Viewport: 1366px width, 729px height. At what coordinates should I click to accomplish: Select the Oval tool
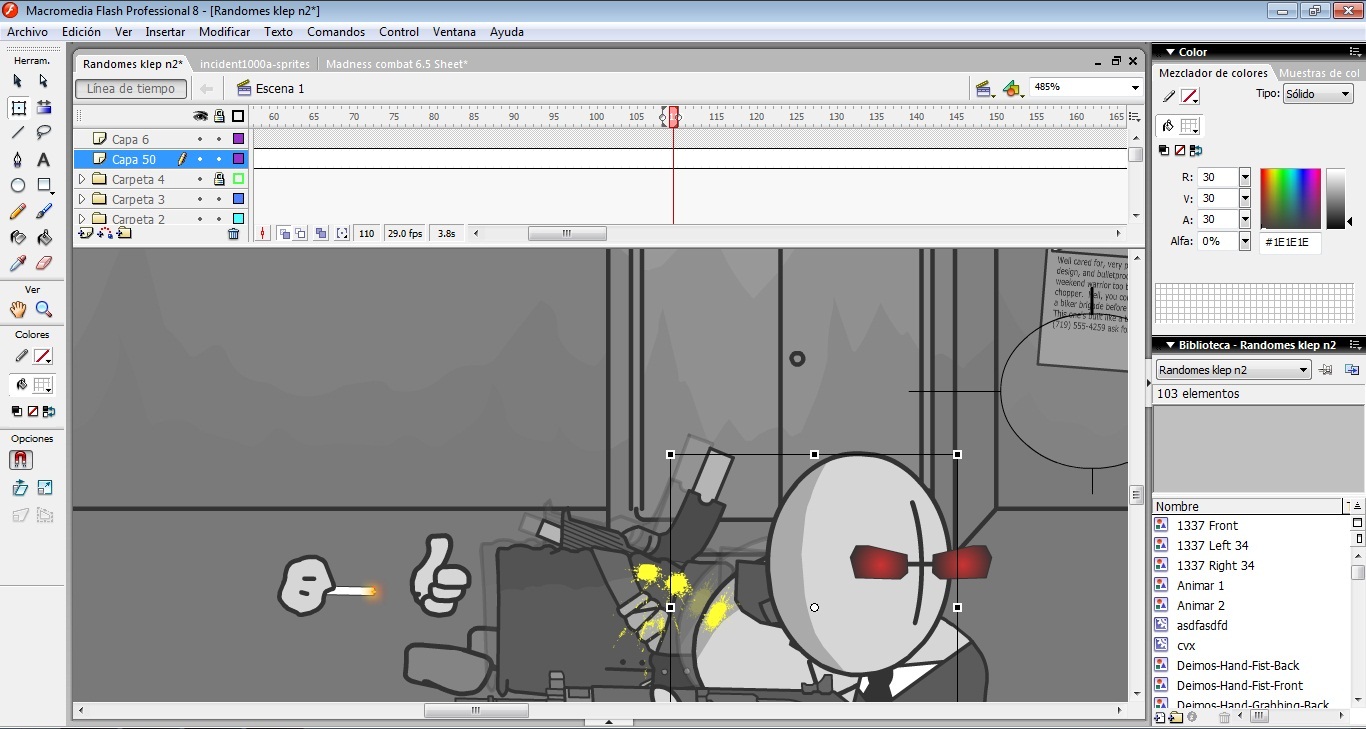(x=18, y=186)
